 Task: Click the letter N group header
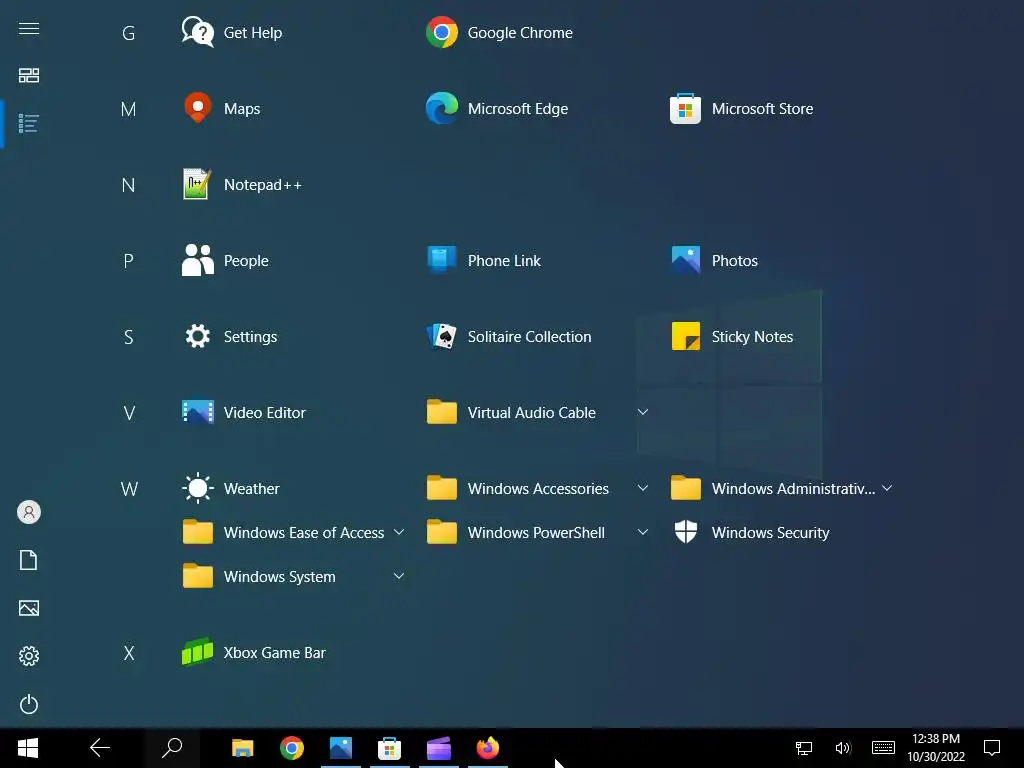(x=129, y=185)
